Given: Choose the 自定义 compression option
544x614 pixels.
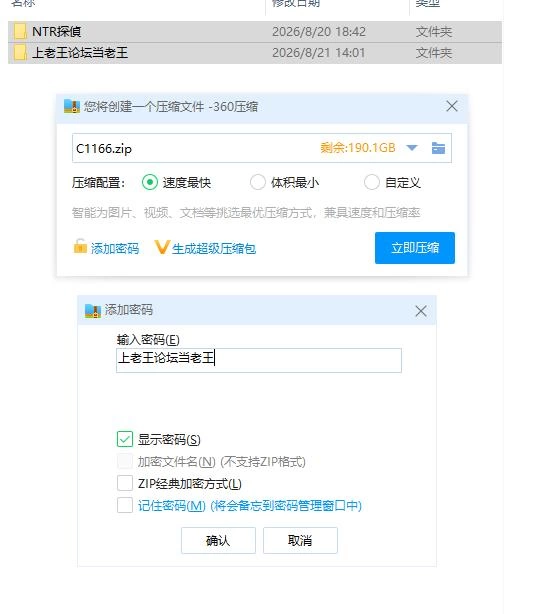Looking at the screenshot, I should click(x=371, y=182).
